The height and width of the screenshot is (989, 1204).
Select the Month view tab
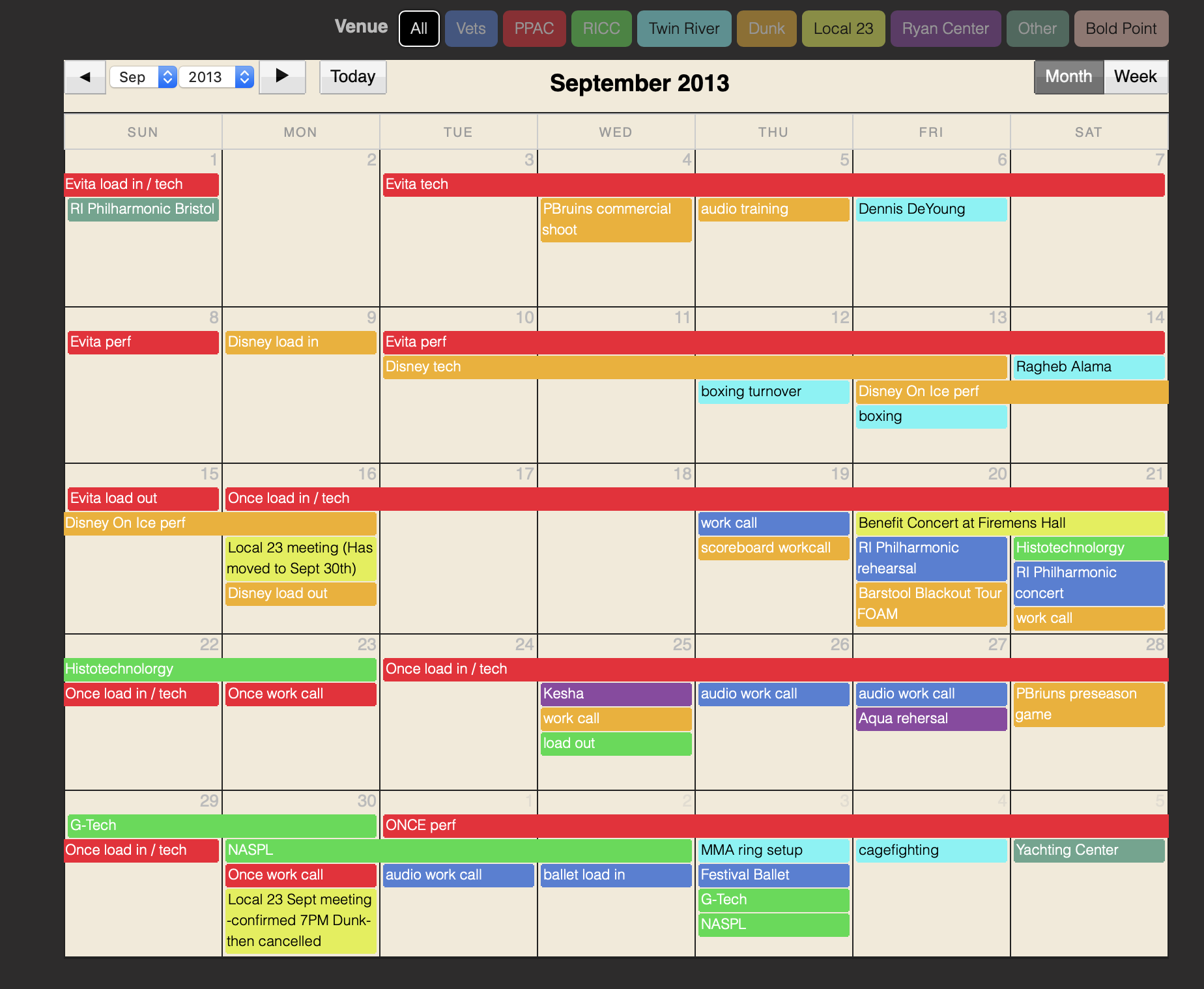pyautogui.click(x=1068, y=77)
